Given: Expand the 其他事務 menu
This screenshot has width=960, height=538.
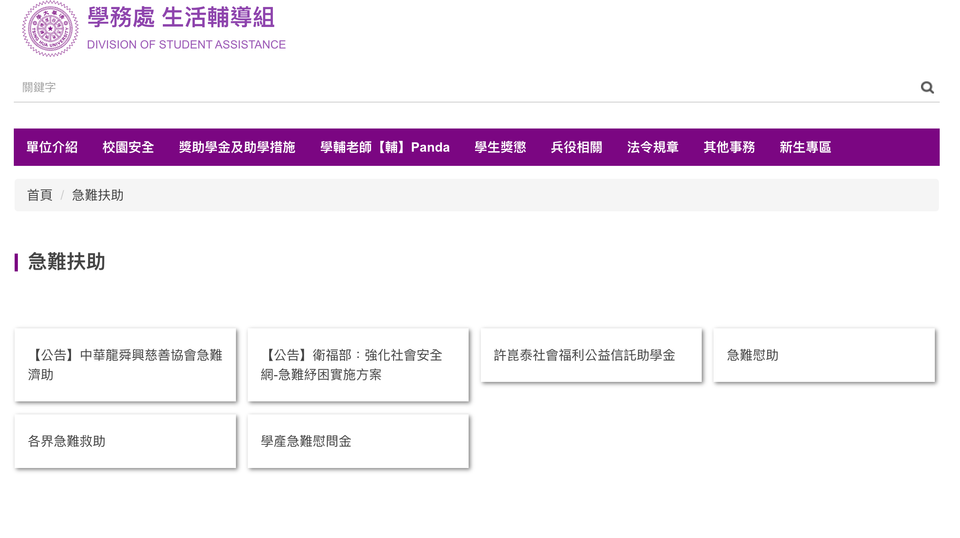Looking at the screenshot, I should click(x=729, y=147).
